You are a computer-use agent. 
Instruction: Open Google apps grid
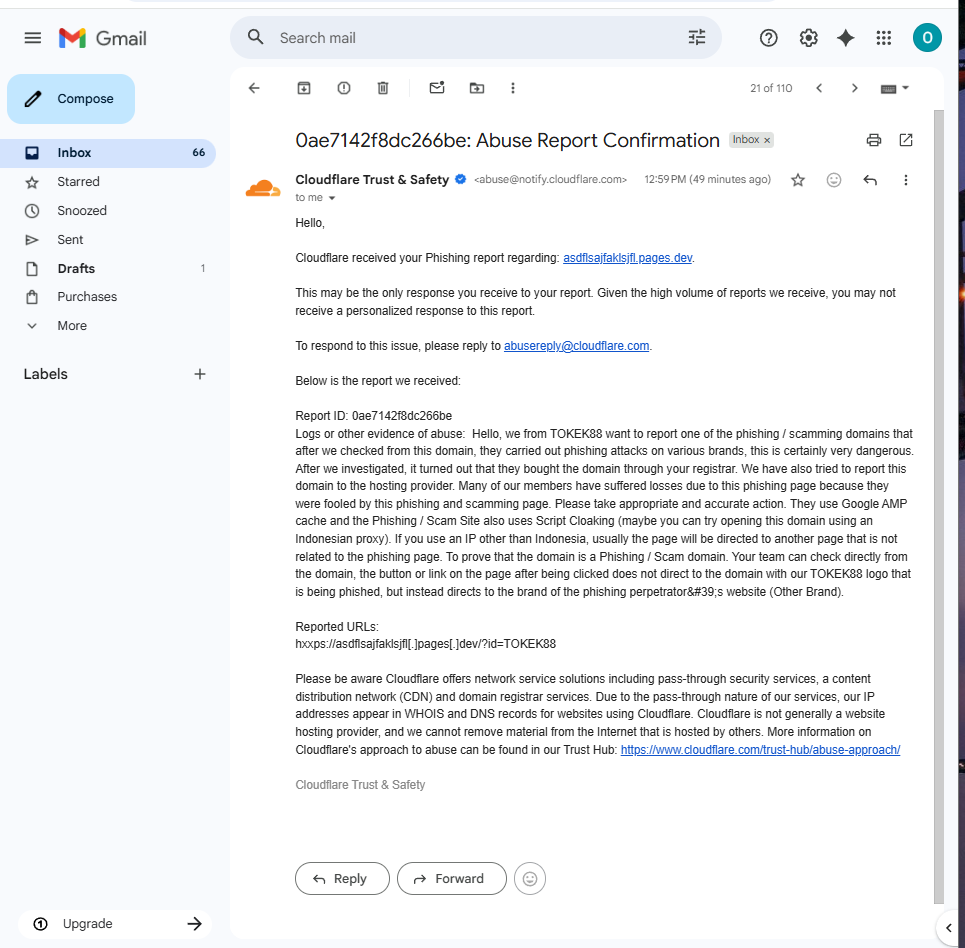(x=884, y=38)
